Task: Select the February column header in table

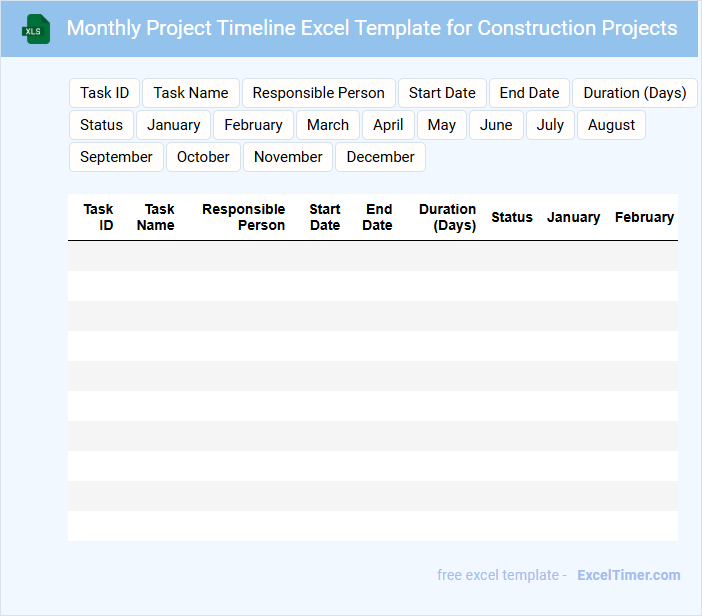Action: pyautogui.click(x=644, y=217)
